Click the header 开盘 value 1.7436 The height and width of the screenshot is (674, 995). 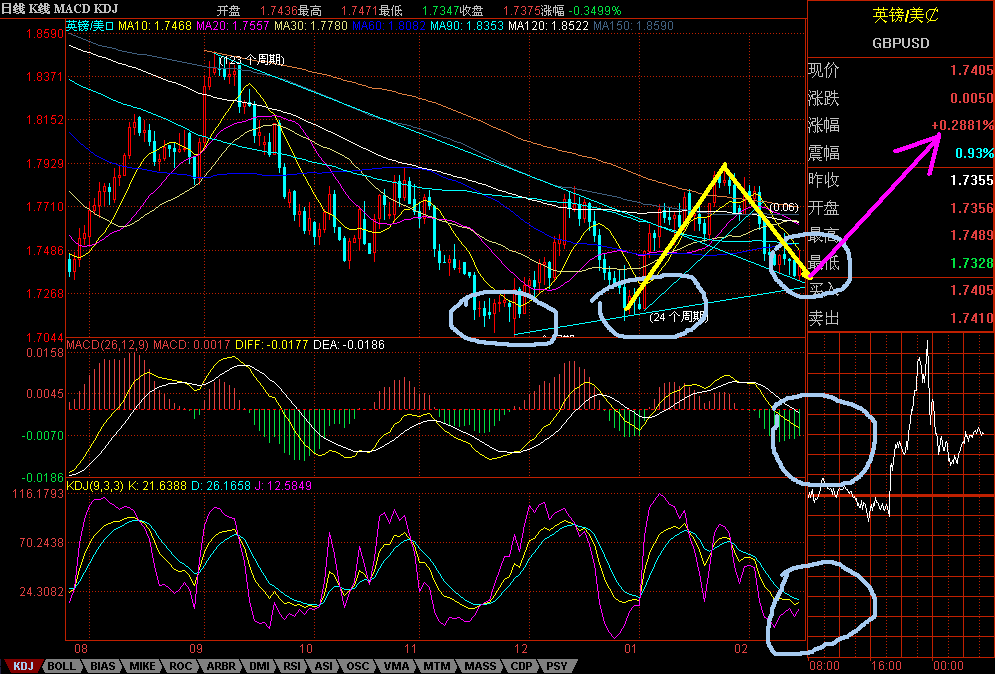click(279, 11)
